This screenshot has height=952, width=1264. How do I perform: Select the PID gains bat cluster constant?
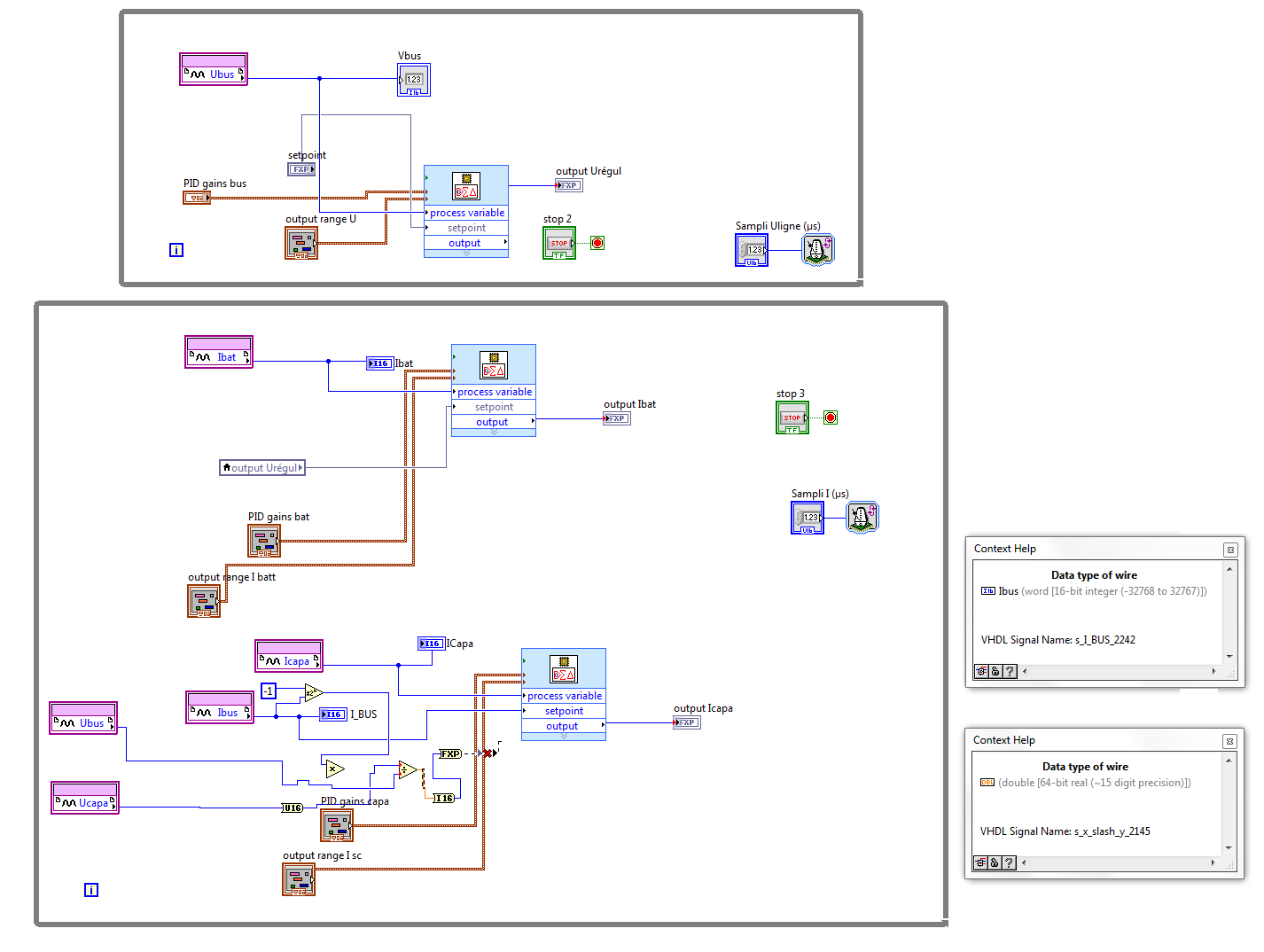pos(264,541)
